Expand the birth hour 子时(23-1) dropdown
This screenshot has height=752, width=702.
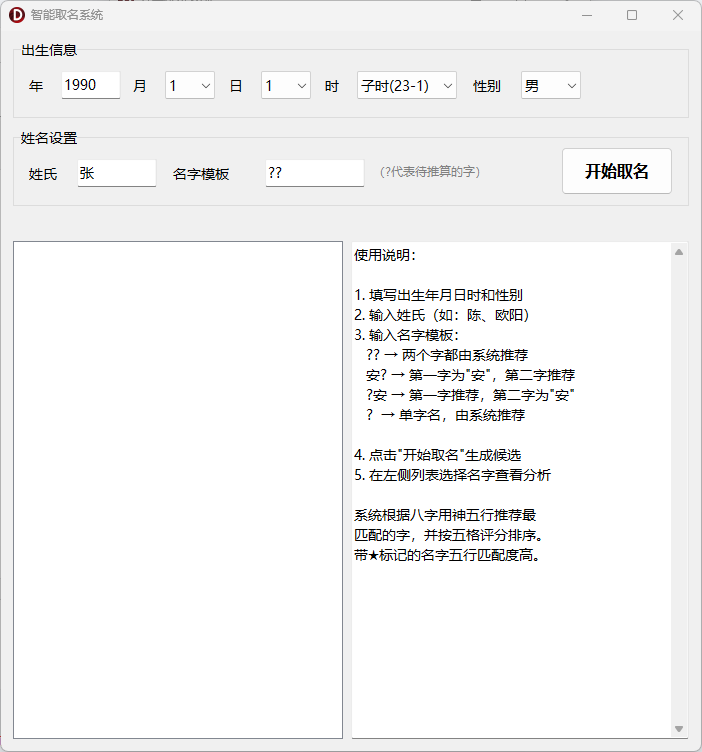point(407,85)
